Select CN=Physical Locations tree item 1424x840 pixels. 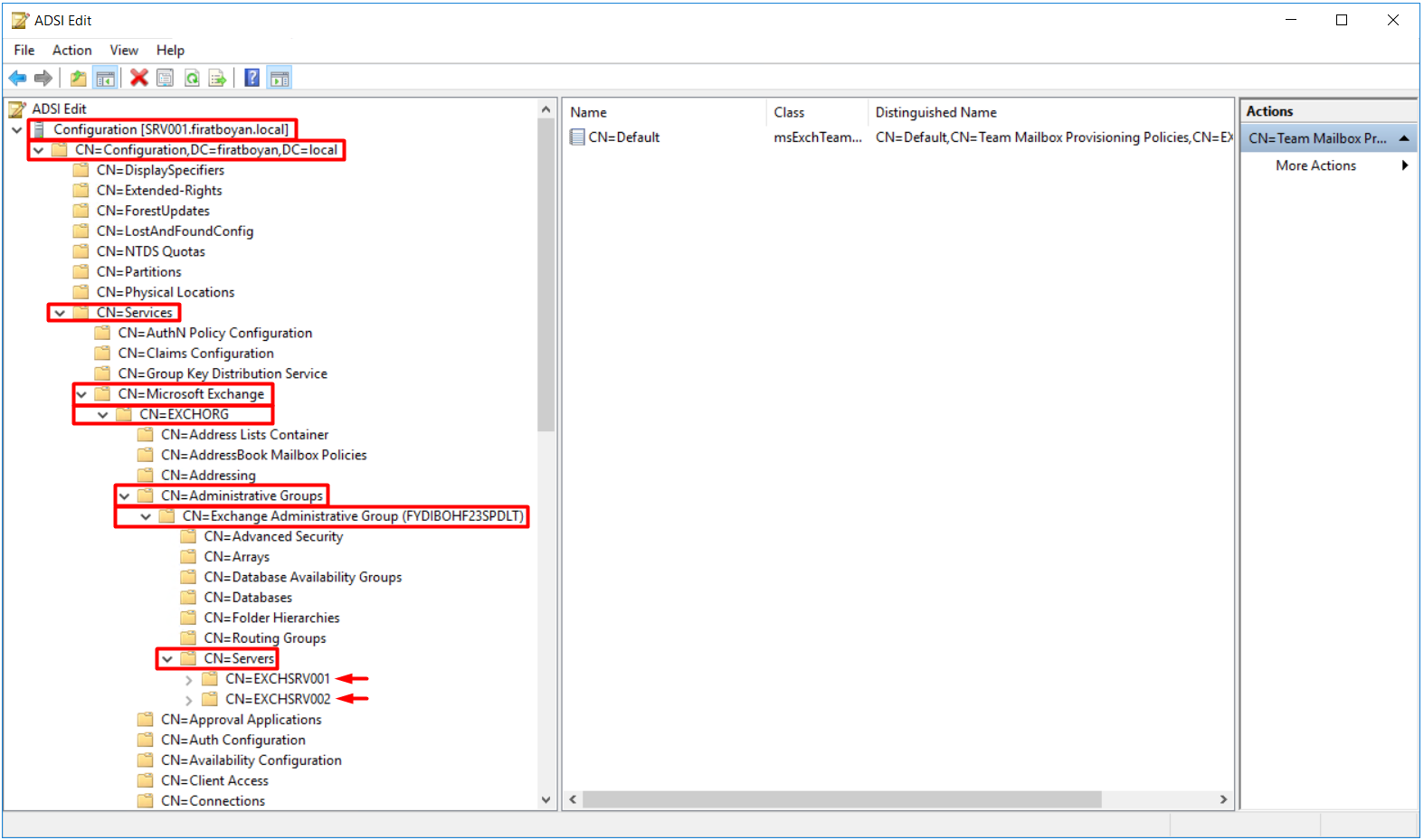[x=166, y=292]
